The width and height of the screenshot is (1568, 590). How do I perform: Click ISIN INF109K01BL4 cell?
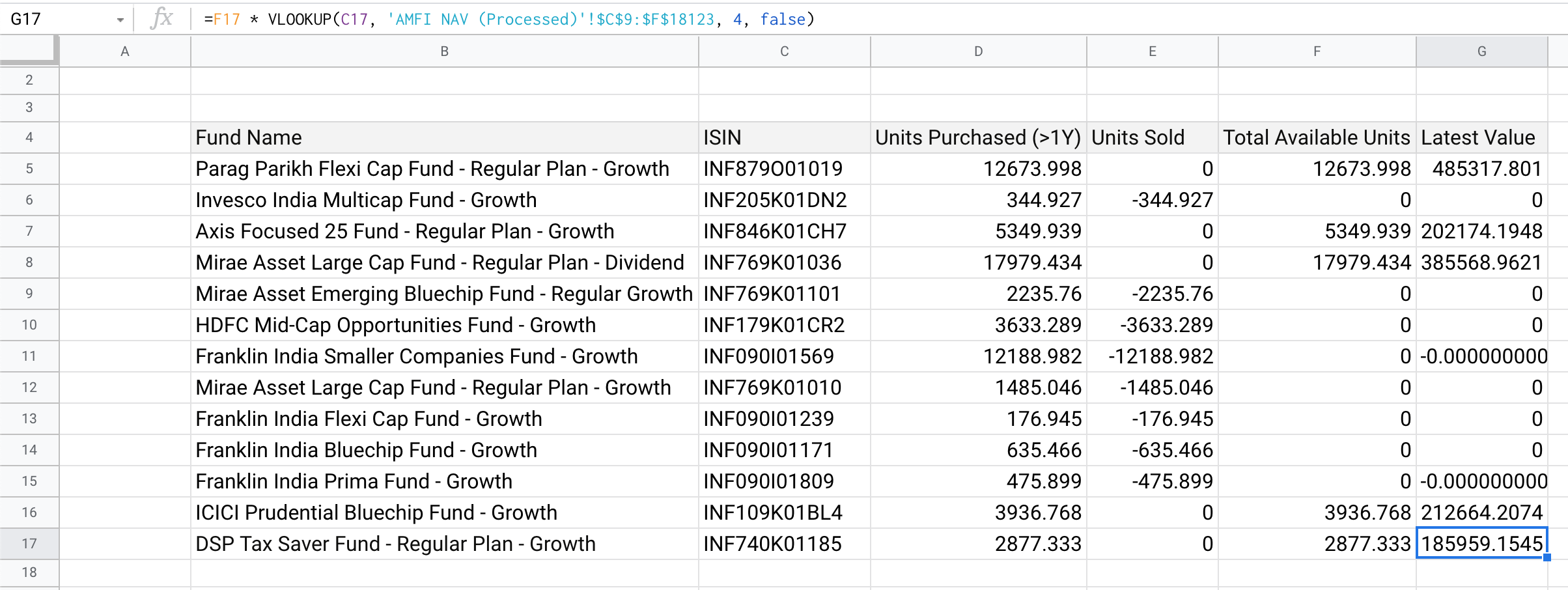(785, 513)
